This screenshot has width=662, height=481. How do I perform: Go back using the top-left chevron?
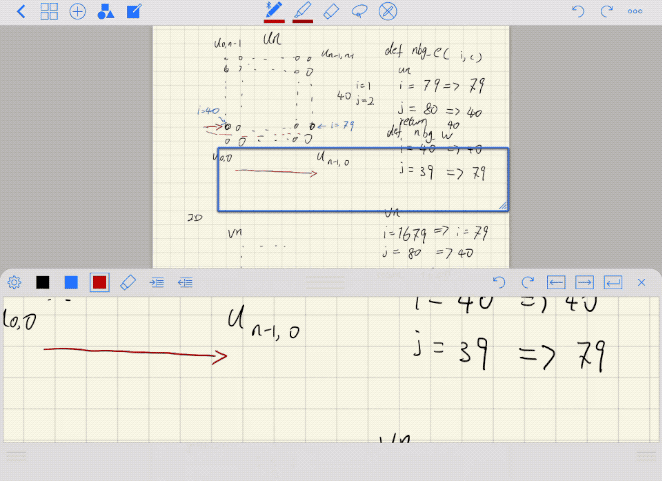pyautogui.click(x=21, y=11)
